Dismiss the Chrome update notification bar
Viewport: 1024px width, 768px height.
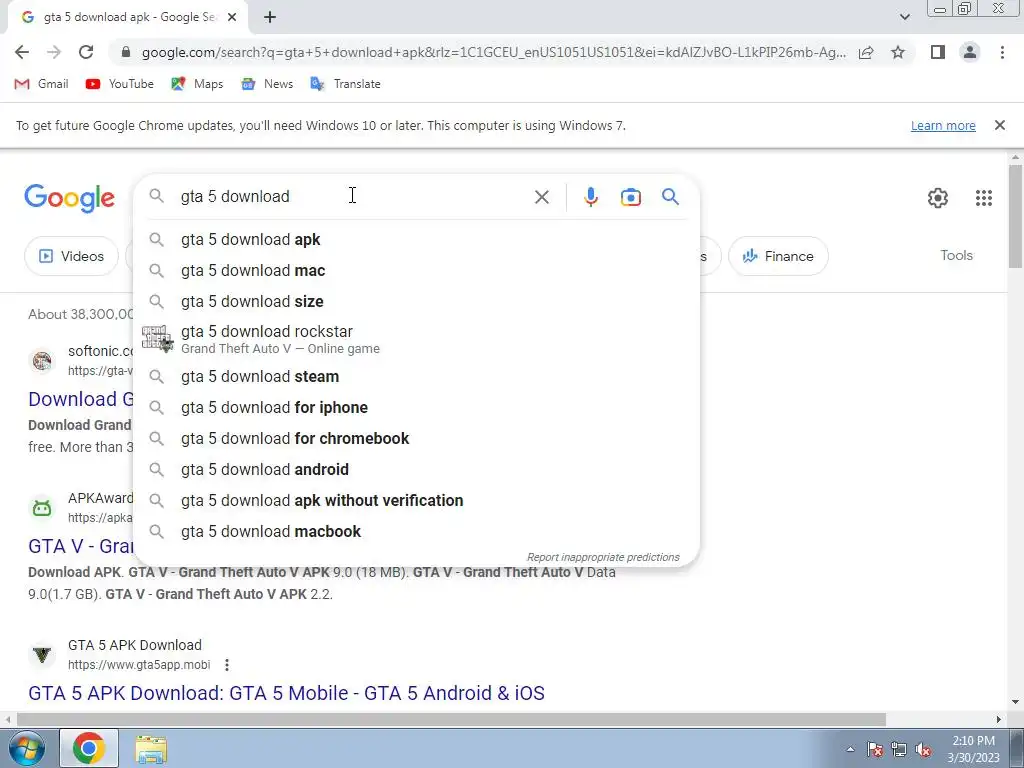[x=999, y=125]
